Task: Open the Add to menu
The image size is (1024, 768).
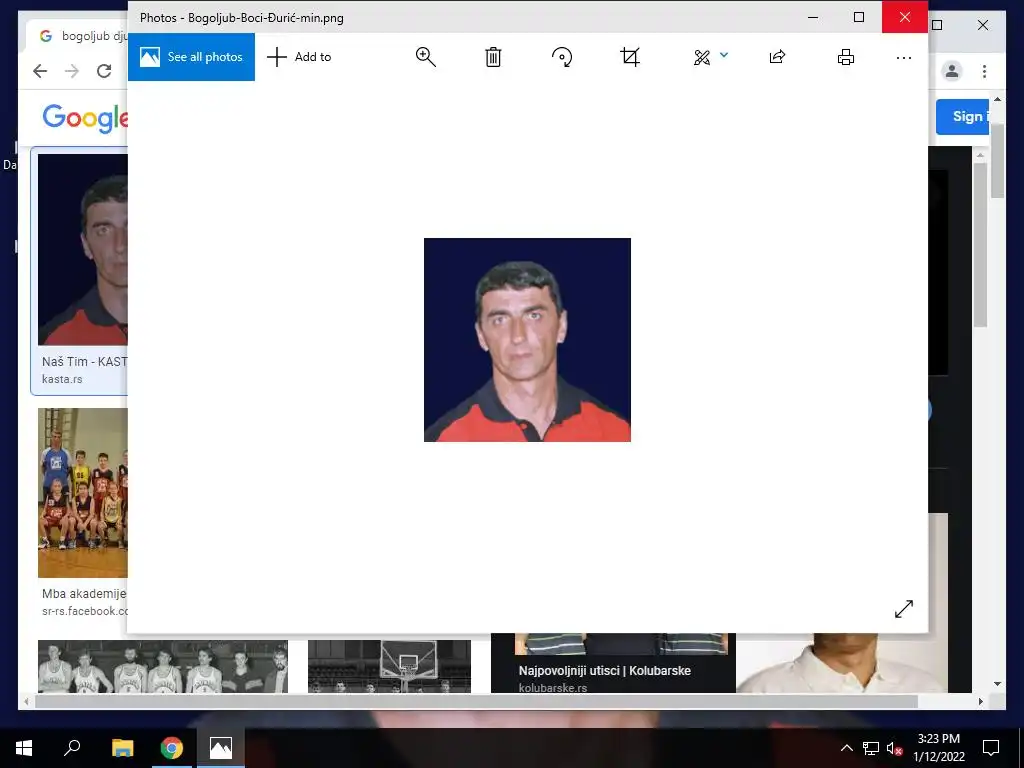Action: (299, 57)
